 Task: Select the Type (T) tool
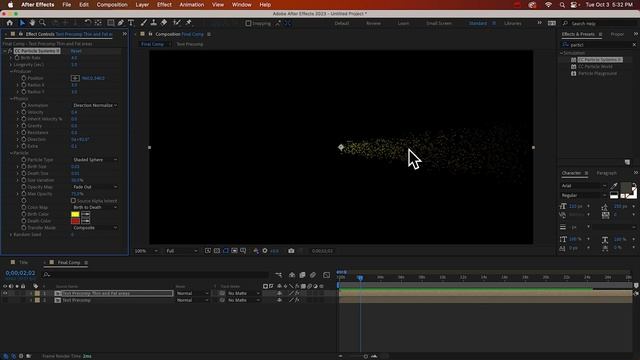tap(131, 23)
